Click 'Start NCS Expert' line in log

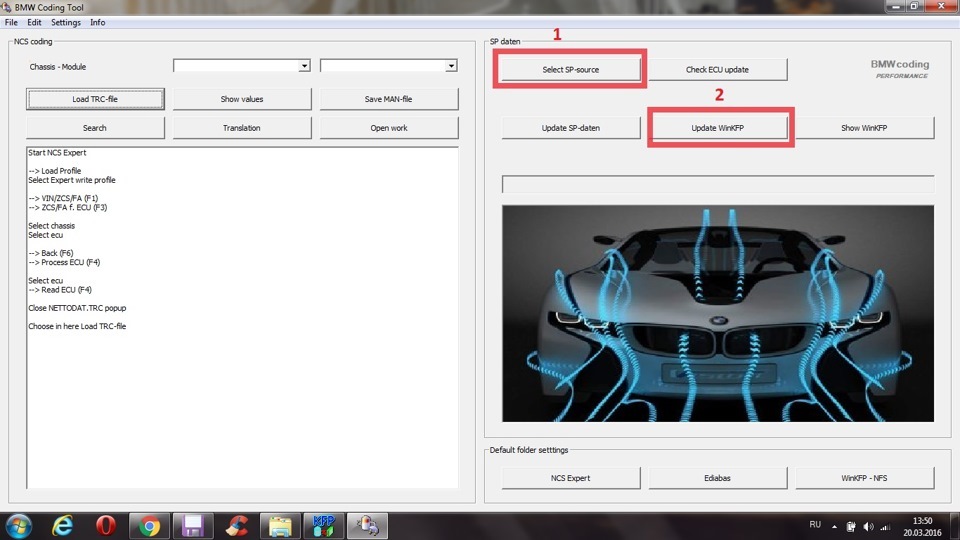57,152
